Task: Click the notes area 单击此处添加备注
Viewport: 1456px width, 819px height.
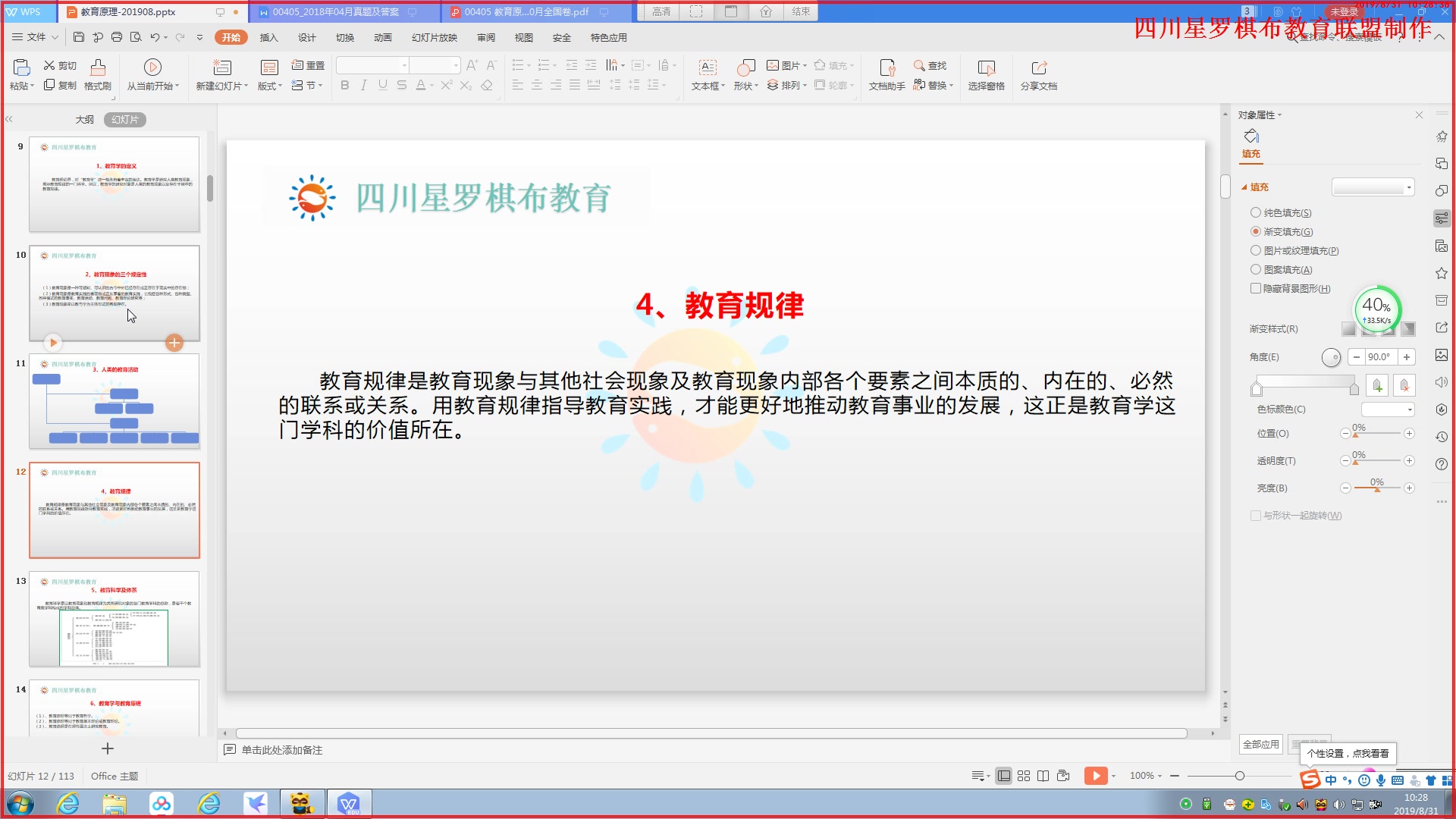Action: click(282, 750)
